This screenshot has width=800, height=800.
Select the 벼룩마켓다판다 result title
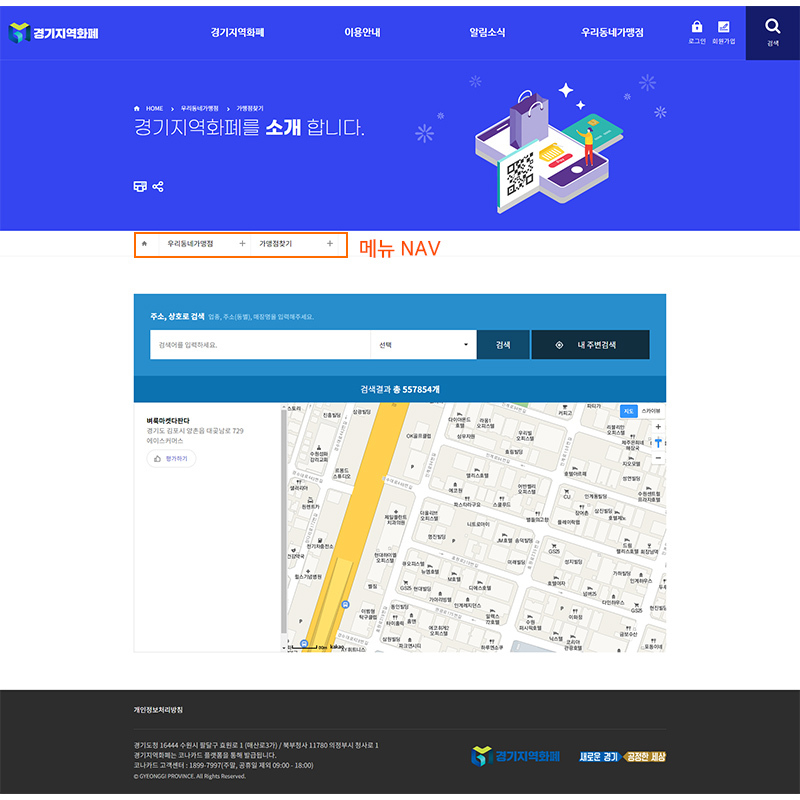click(168, 421)
